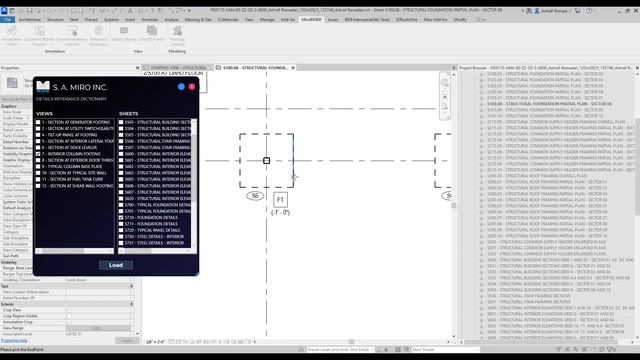Screen dimensions: 640x360
Task: Check '9 - Typical Column Base Plate' view
Action: coord(38,167)
